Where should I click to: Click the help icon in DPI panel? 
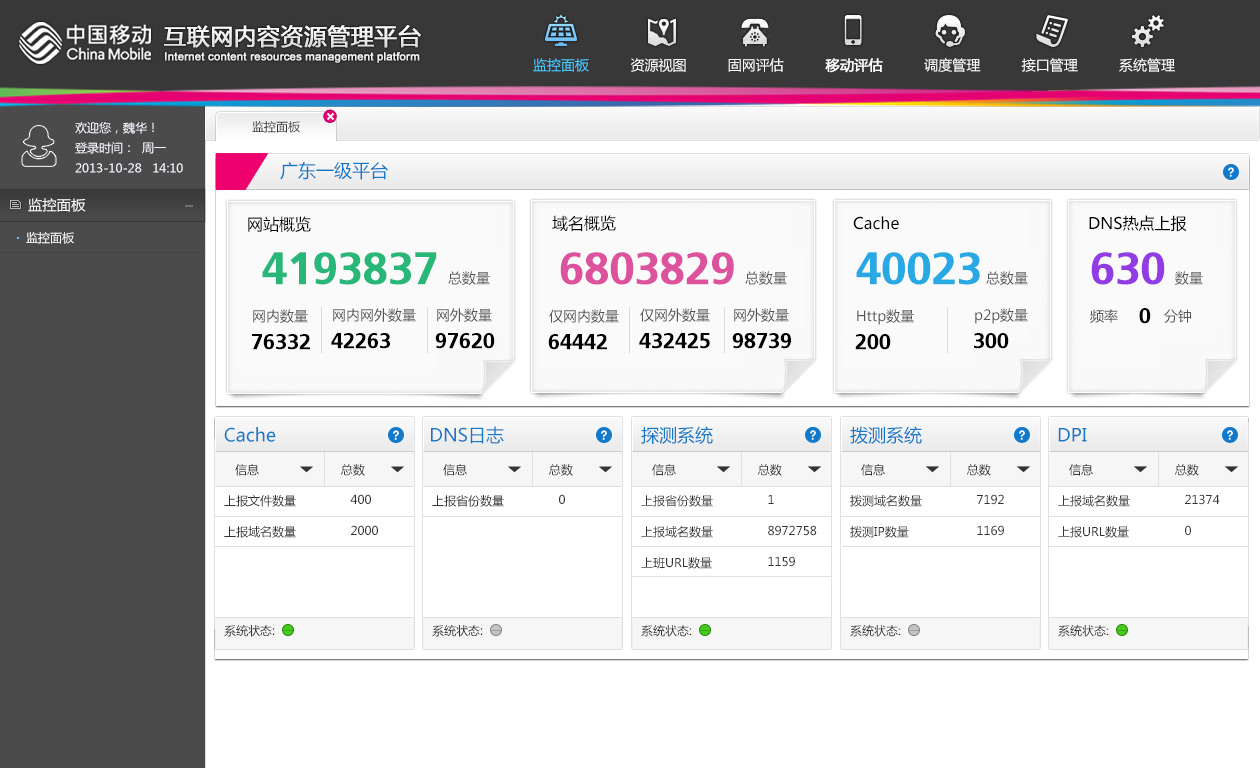[x=1230, y=435]
